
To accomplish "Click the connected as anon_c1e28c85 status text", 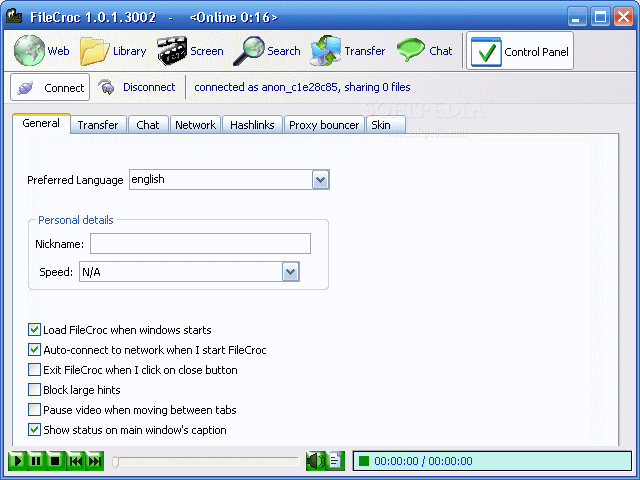I will point(302,87).
